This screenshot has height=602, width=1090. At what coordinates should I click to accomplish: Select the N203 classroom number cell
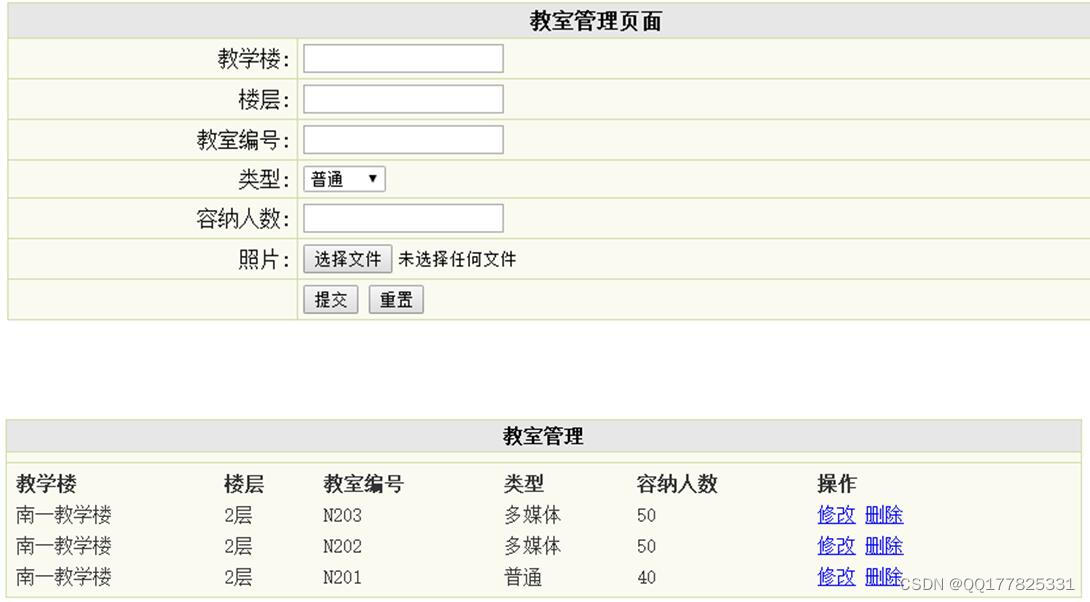click(342, 515)
